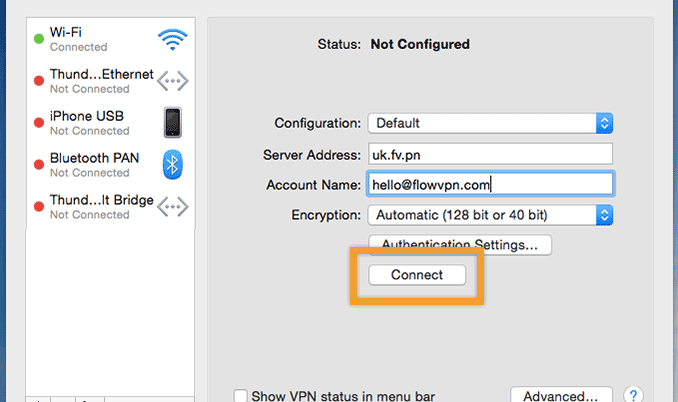Select the Bluetooth PAN service name

click(x=94, y=158)
